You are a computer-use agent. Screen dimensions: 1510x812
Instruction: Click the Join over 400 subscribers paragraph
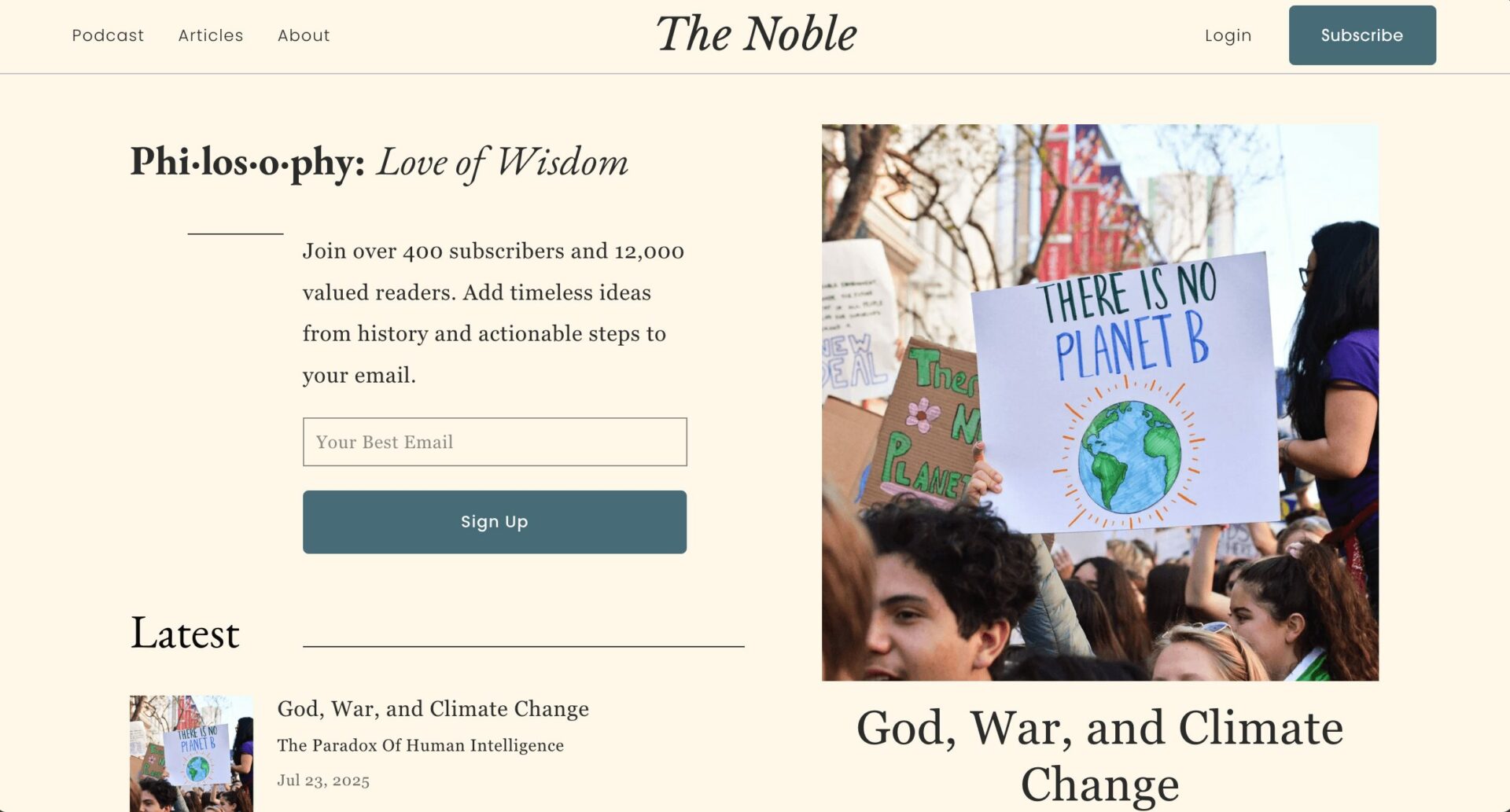[493, 313]
